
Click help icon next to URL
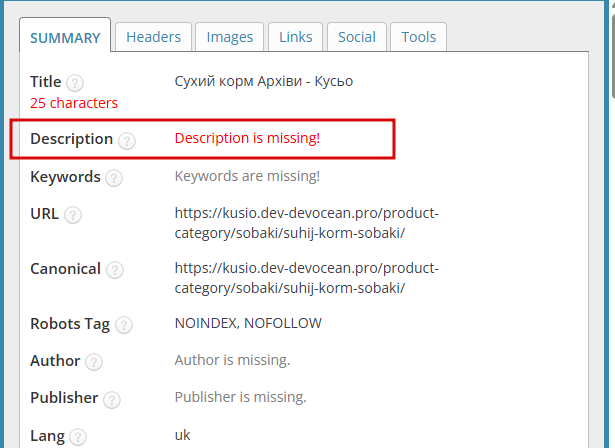pyautogui.click(x=73, y=215)
